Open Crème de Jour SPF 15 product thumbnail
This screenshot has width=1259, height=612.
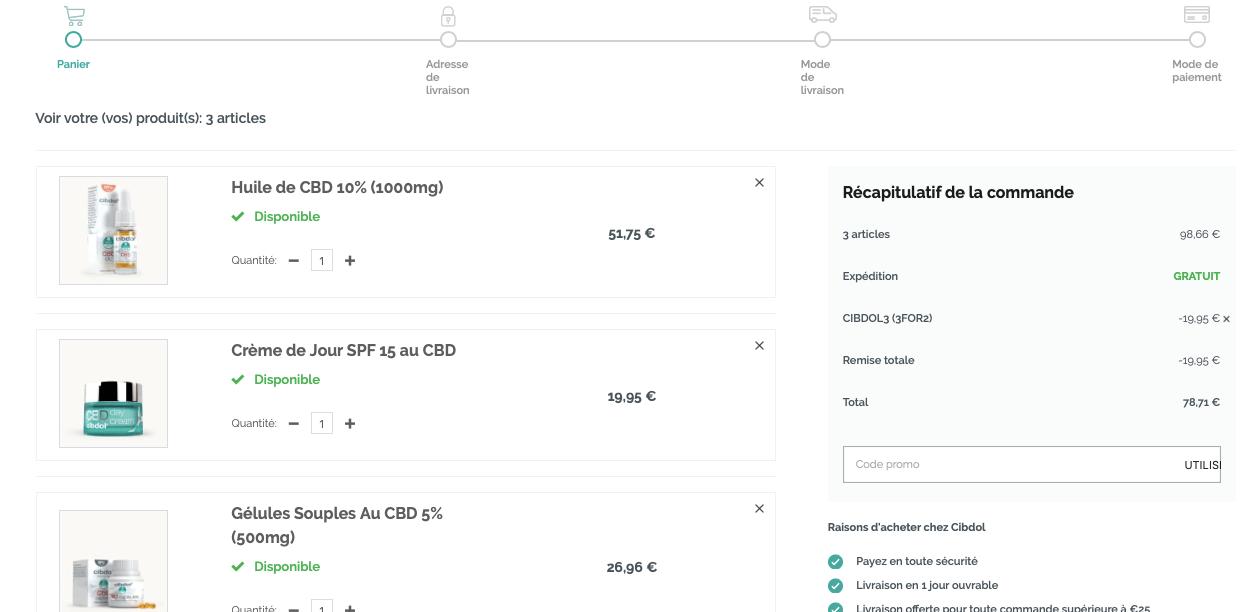click(x=113, y=393)
